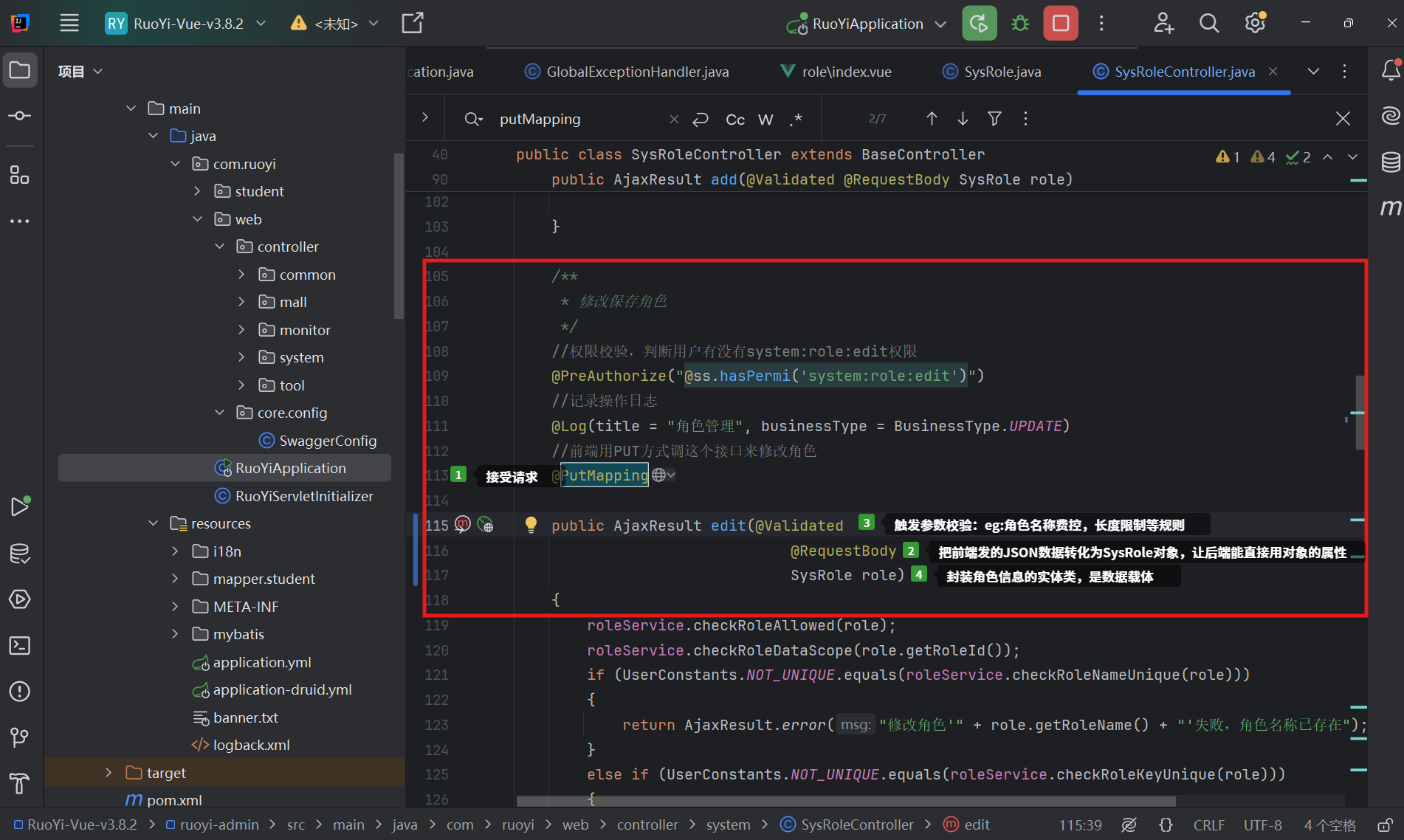Screen dimensions: 1404x840
Task: Open logback.xml in the project tree
Action: tap(241, 745)
